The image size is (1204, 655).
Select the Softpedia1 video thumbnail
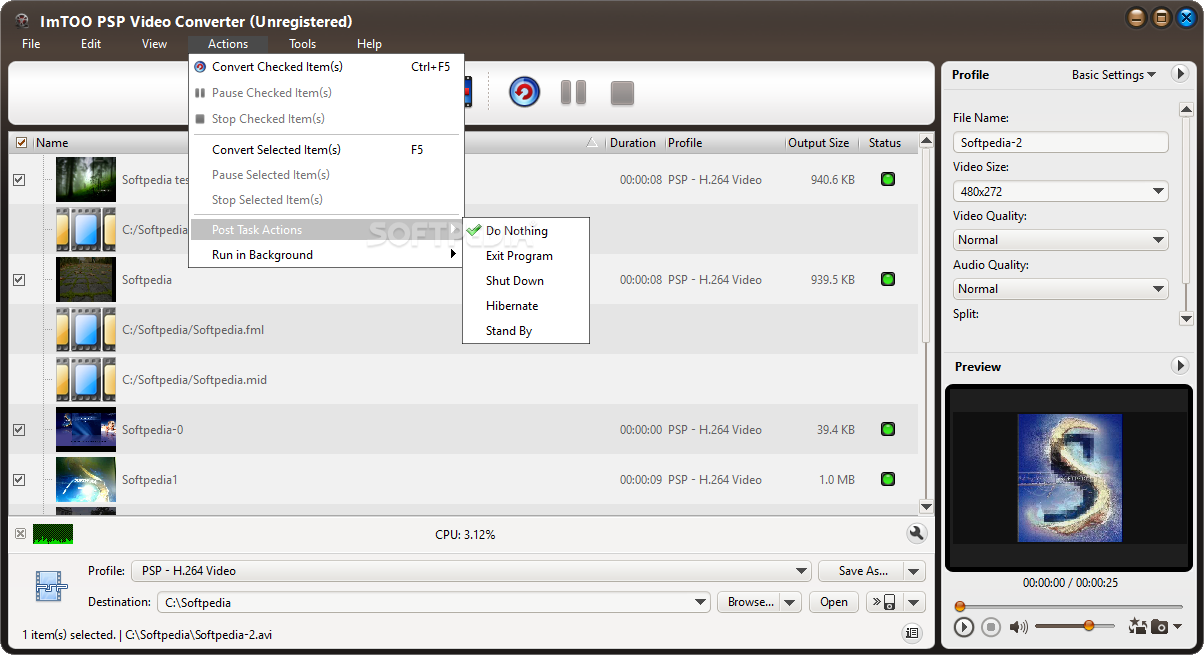85,480
